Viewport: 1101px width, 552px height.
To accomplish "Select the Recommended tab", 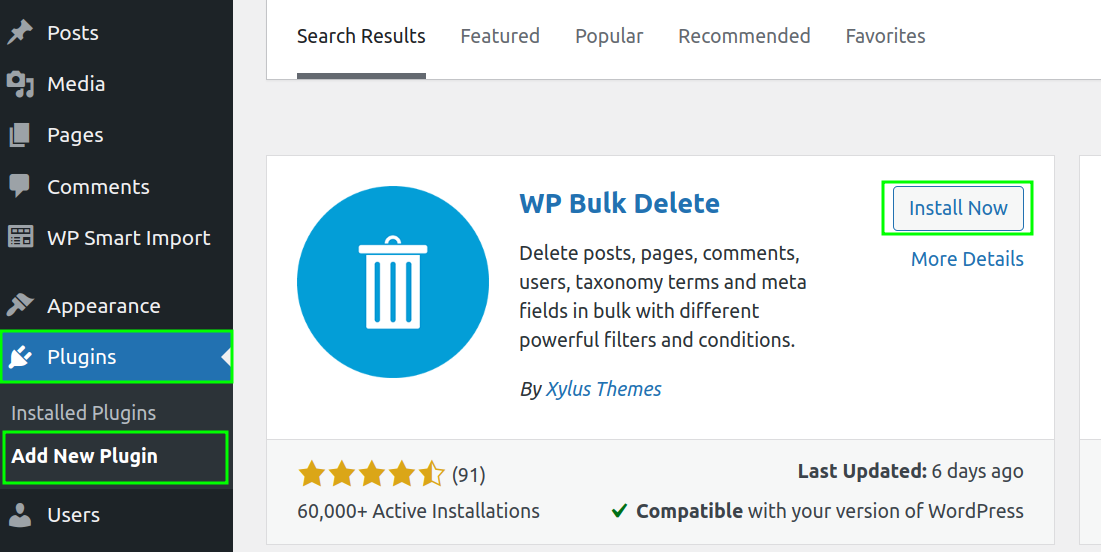I will (744, 36).
